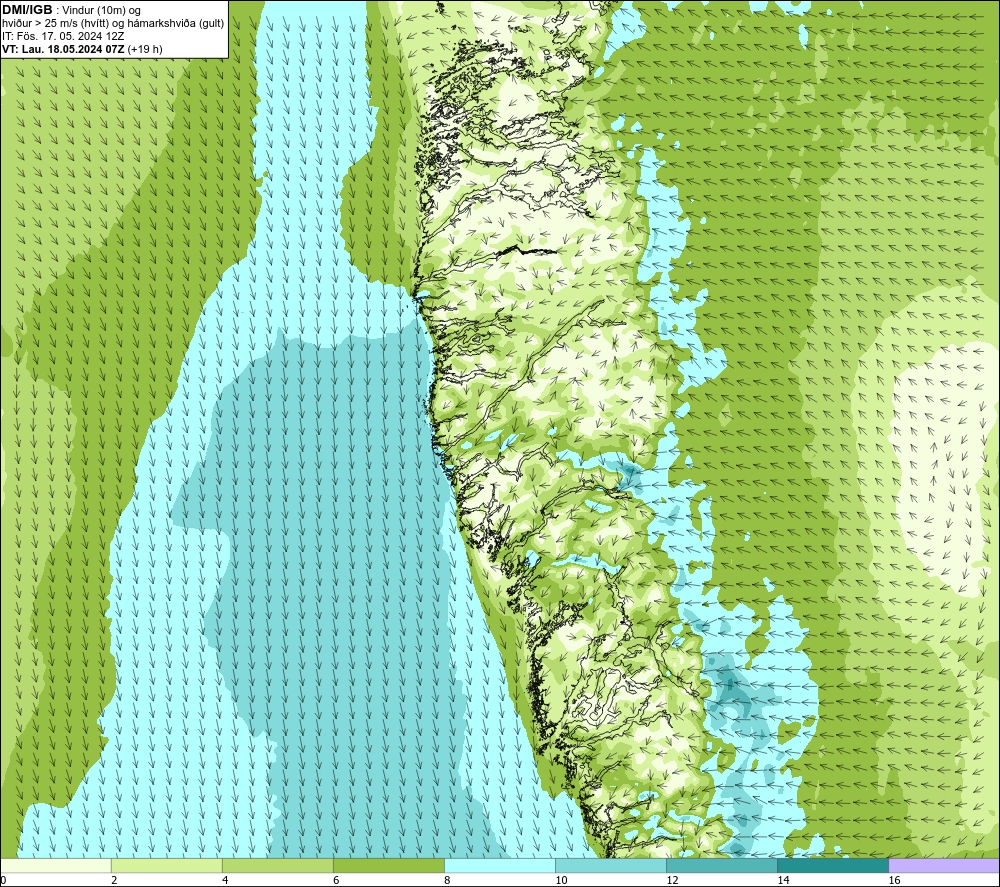Select the 0–2 m/s pale cream color swatch

56,865
